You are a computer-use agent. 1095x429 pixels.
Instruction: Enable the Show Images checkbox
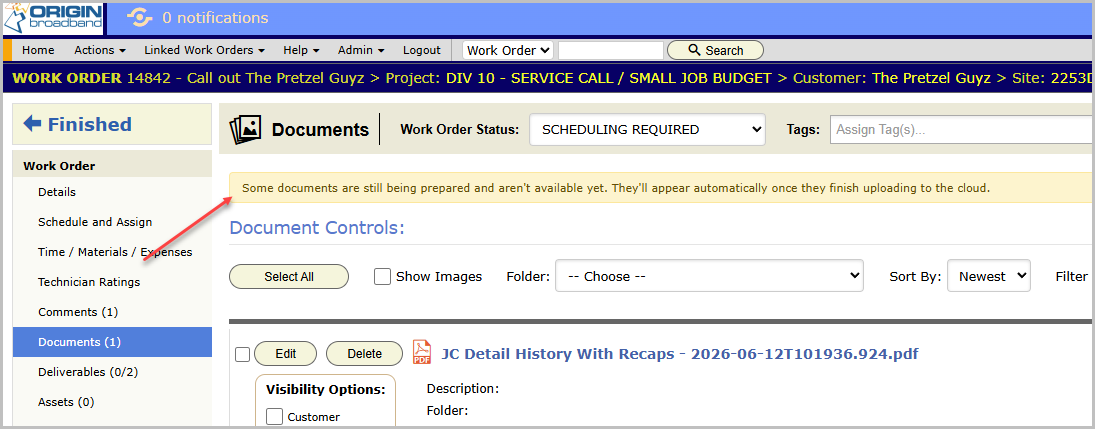(382, 277)
